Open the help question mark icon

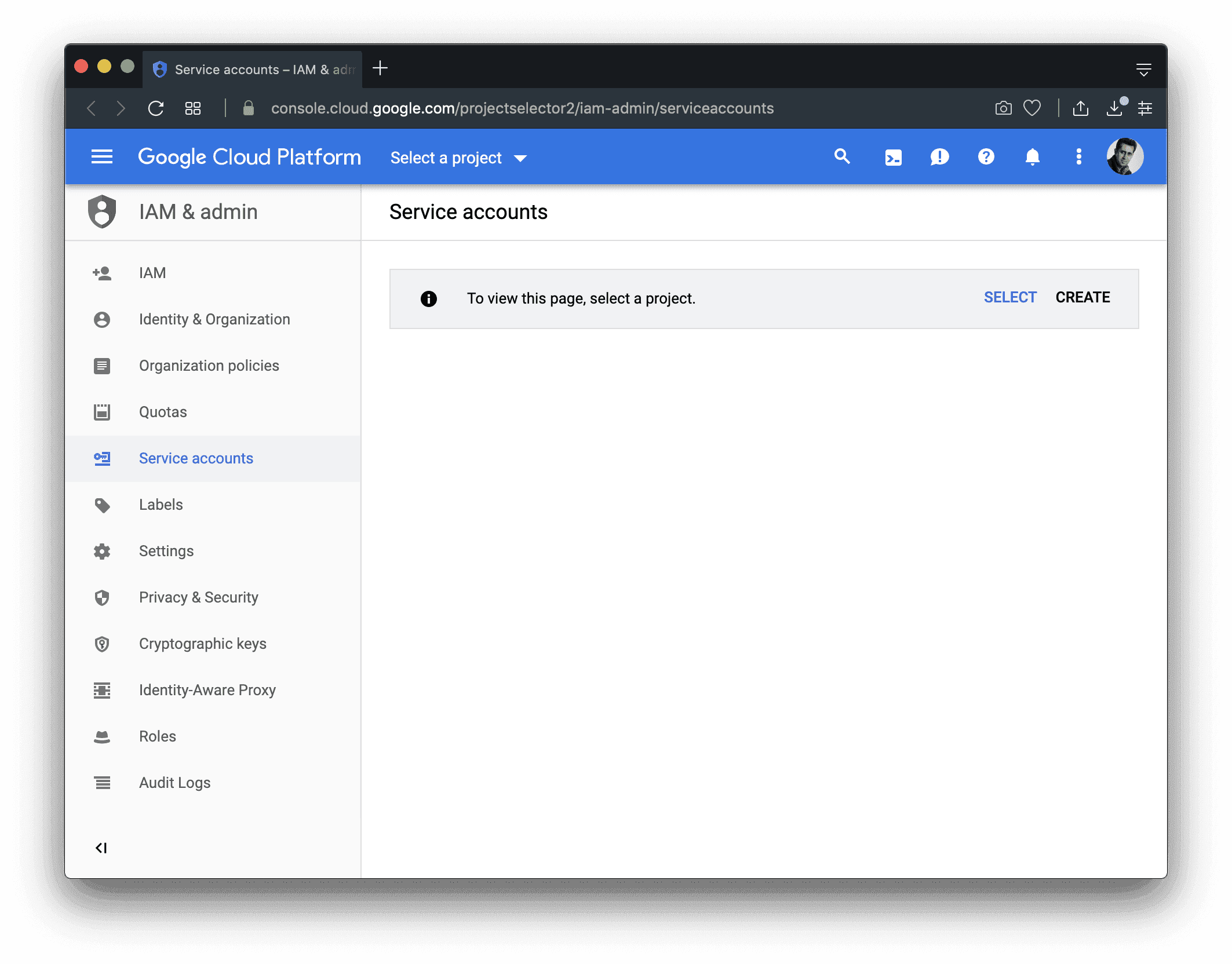[986, 157]
